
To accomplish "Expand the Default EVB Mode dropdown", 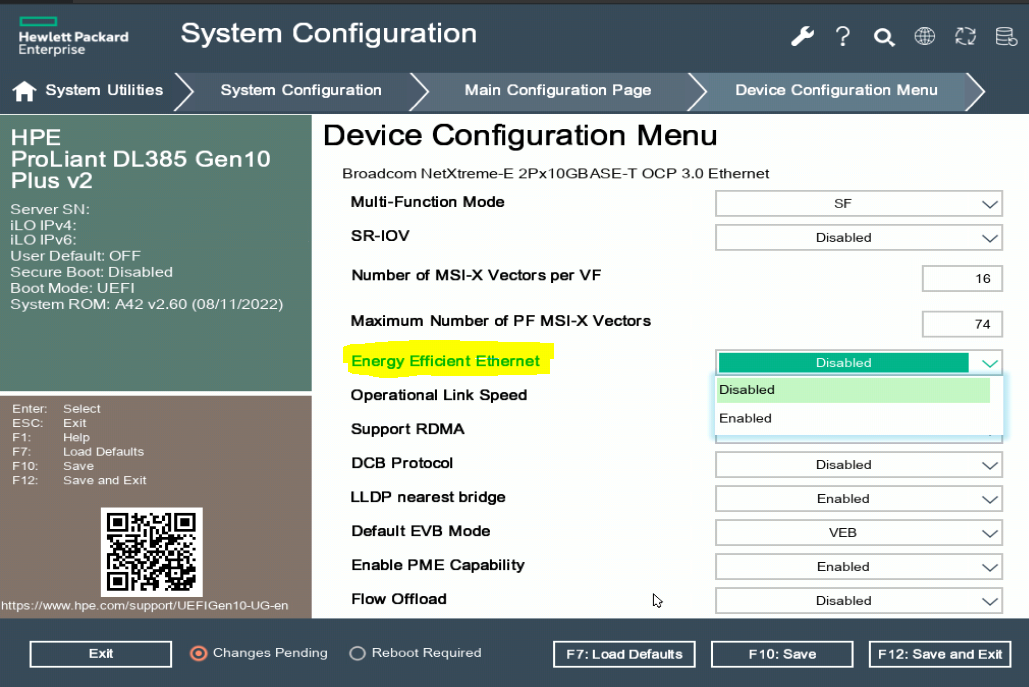I will point(858,532).
